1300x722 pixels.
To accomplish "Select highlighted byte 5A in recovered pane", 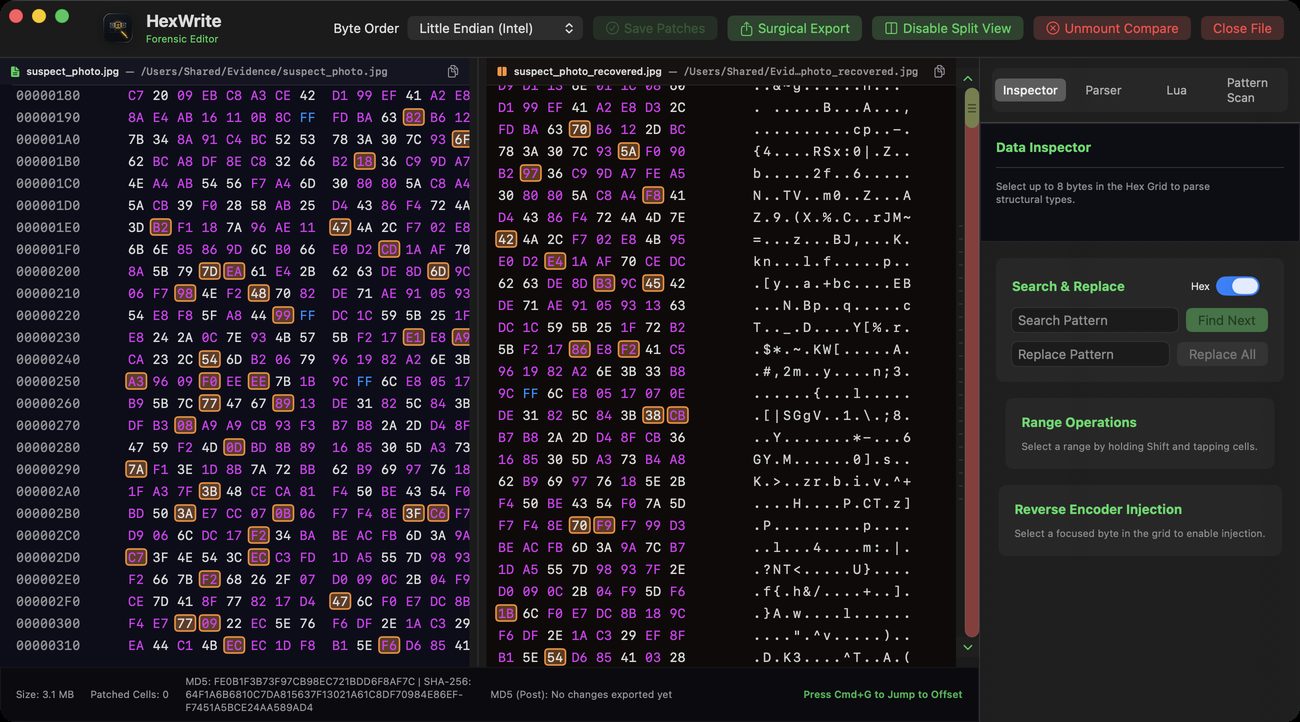I will pos(628,151).
